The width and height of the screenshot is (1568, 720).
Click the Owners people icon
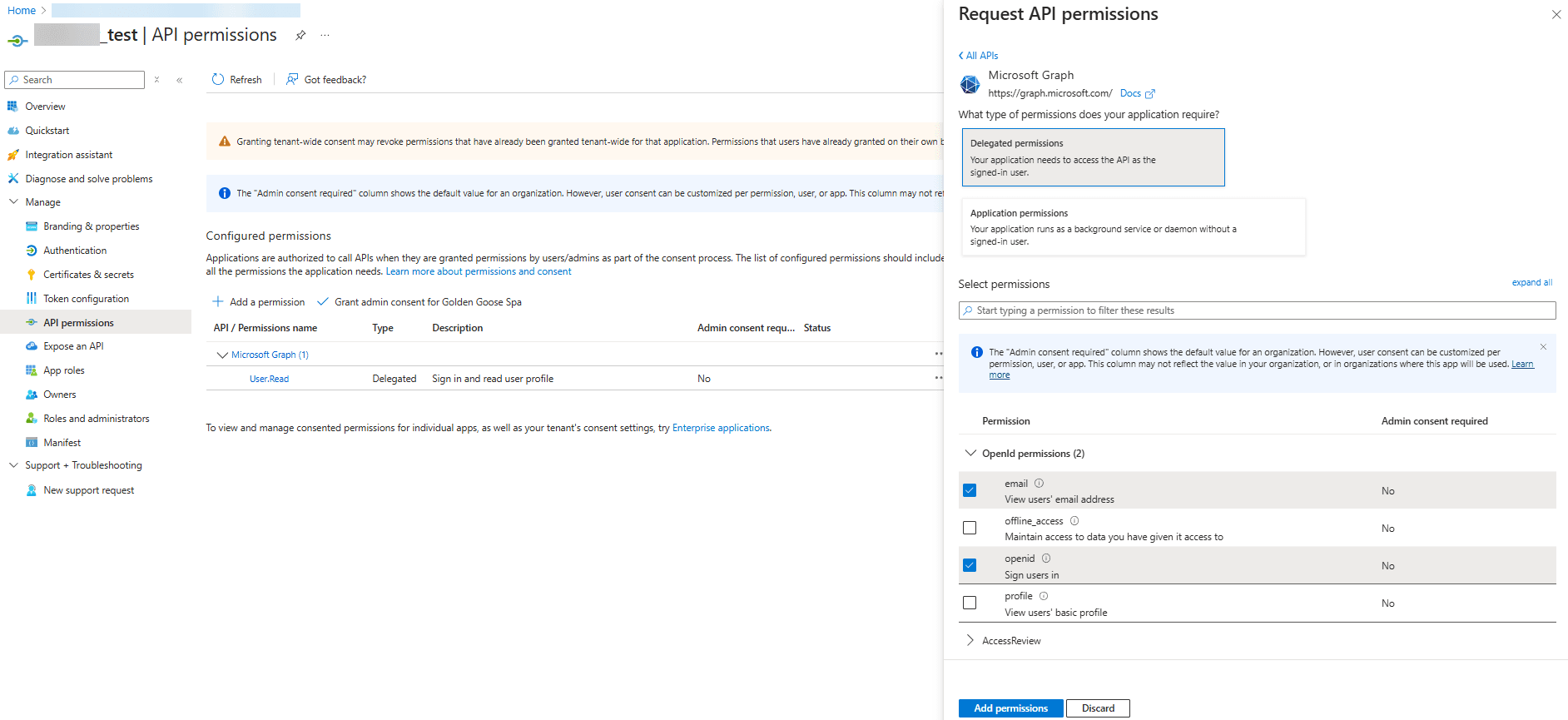[x=32, y=394]
